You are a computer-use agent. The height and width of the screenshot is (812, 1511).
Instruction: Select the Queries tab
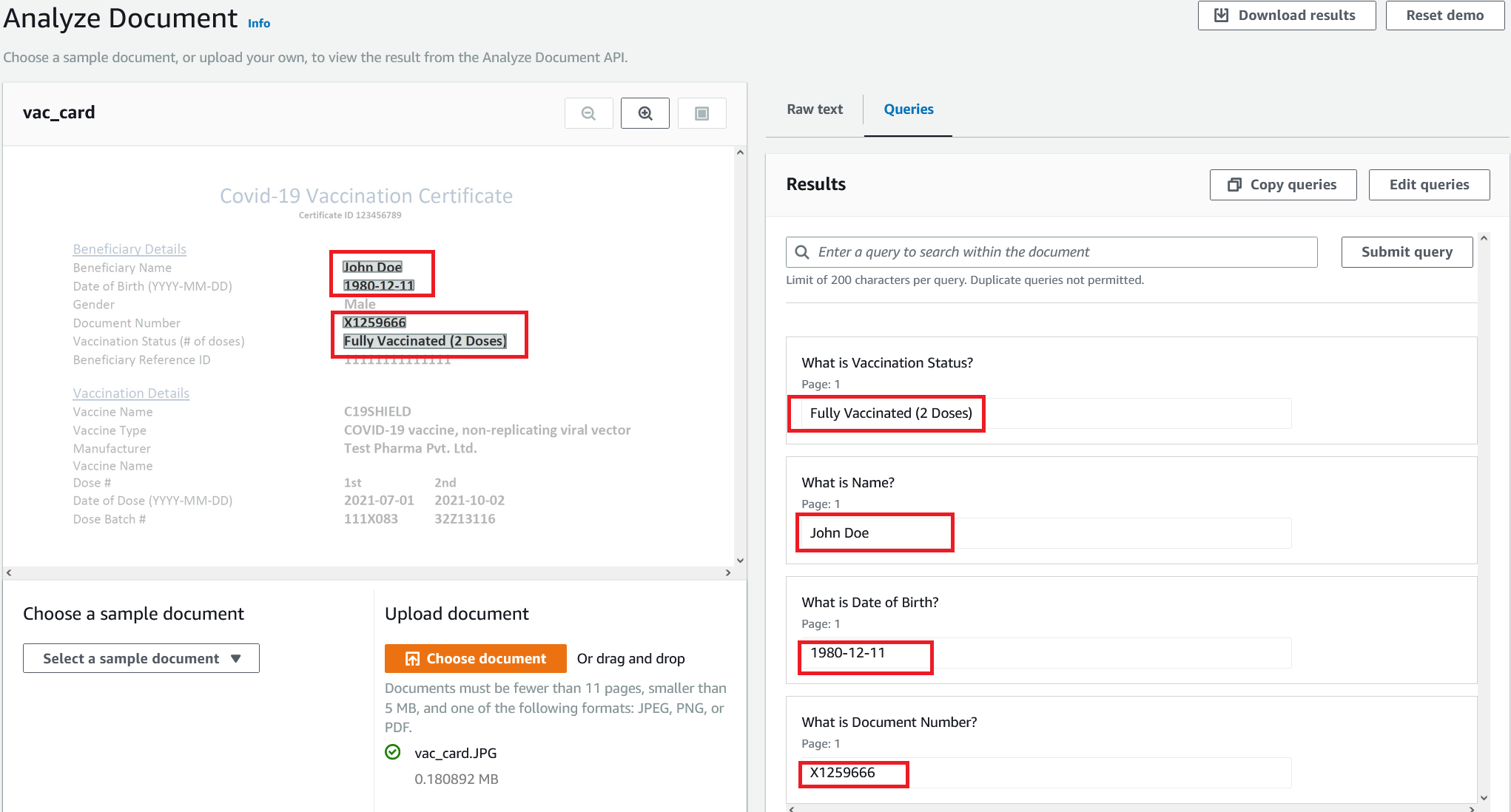coord(908,109)
